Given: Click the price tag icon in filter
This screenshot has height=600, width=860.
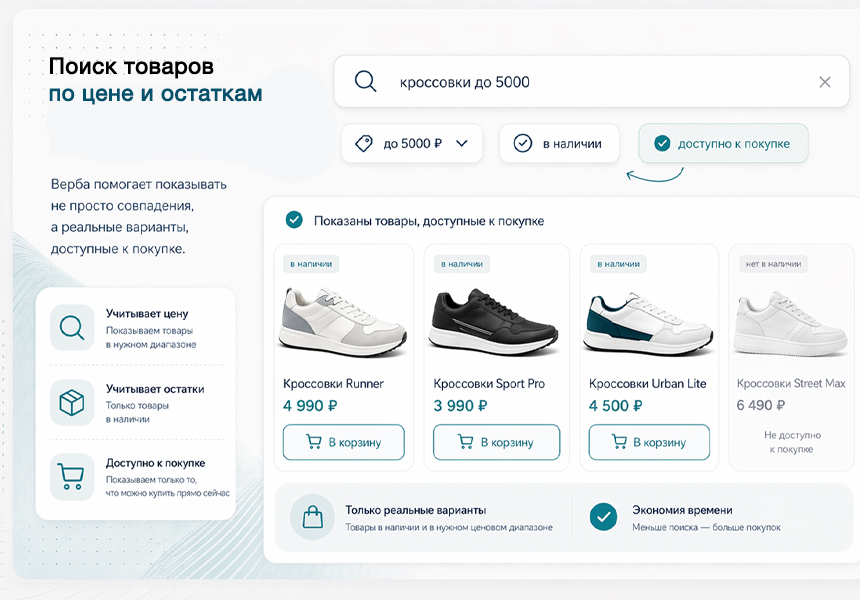Looking at the screenshot, I should click(x=363, y=144).
